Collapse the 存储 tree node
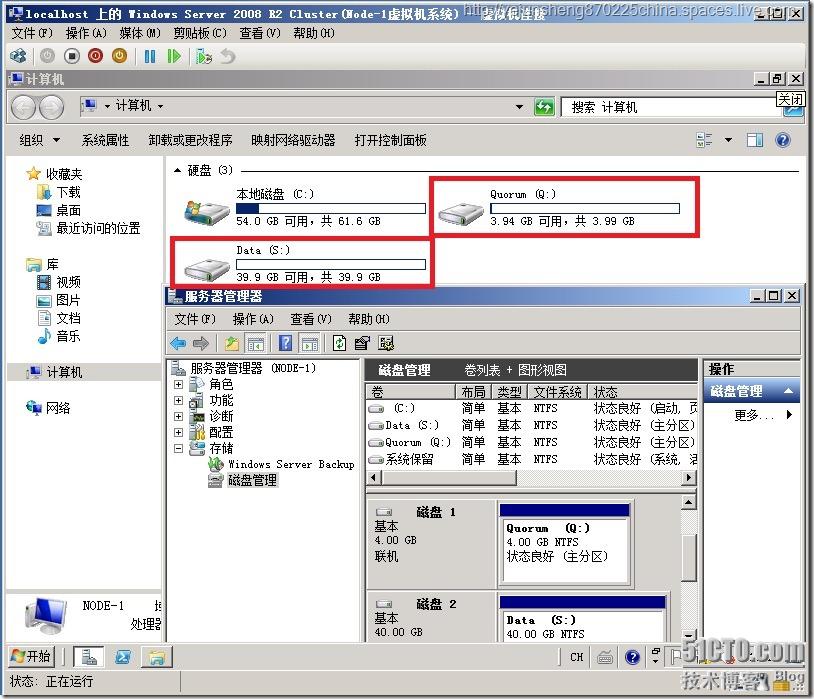This screenshot has width=814, height=699. (178, 449)
